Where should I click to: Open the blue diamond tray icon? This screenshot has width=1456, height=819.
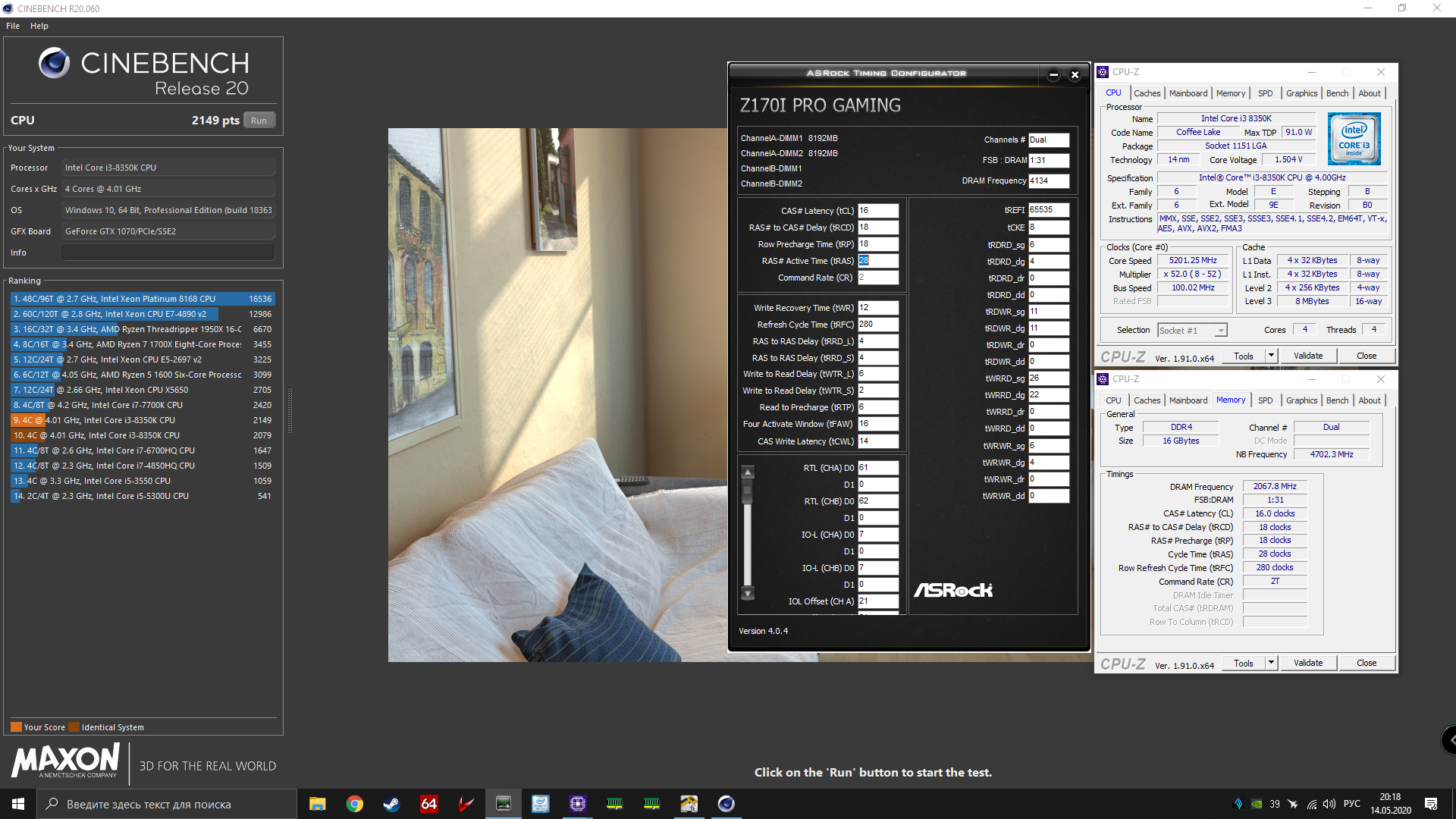[x=1238, y=804]
